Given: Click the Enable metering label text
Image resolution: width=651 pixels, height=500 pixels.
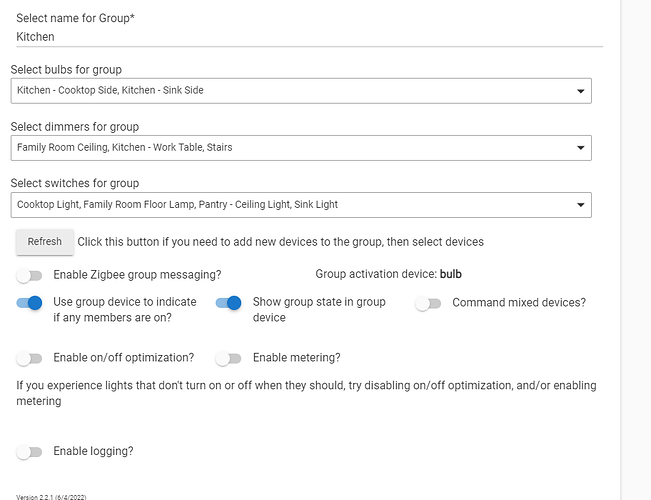Looking at the screenshot, I should pos(297,358).
